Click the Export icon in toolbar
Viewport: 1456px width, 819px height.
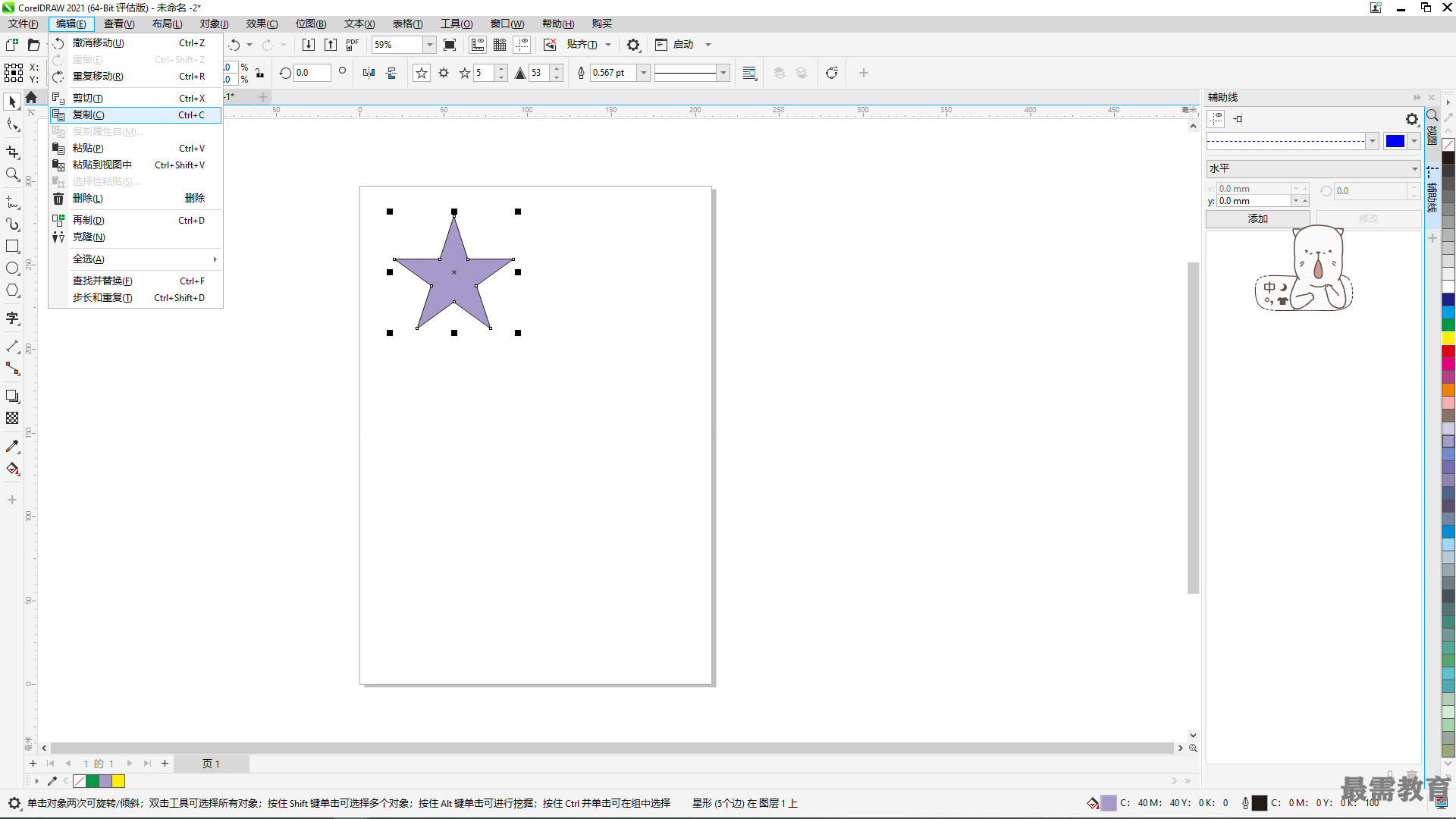[x=331, y=45]
